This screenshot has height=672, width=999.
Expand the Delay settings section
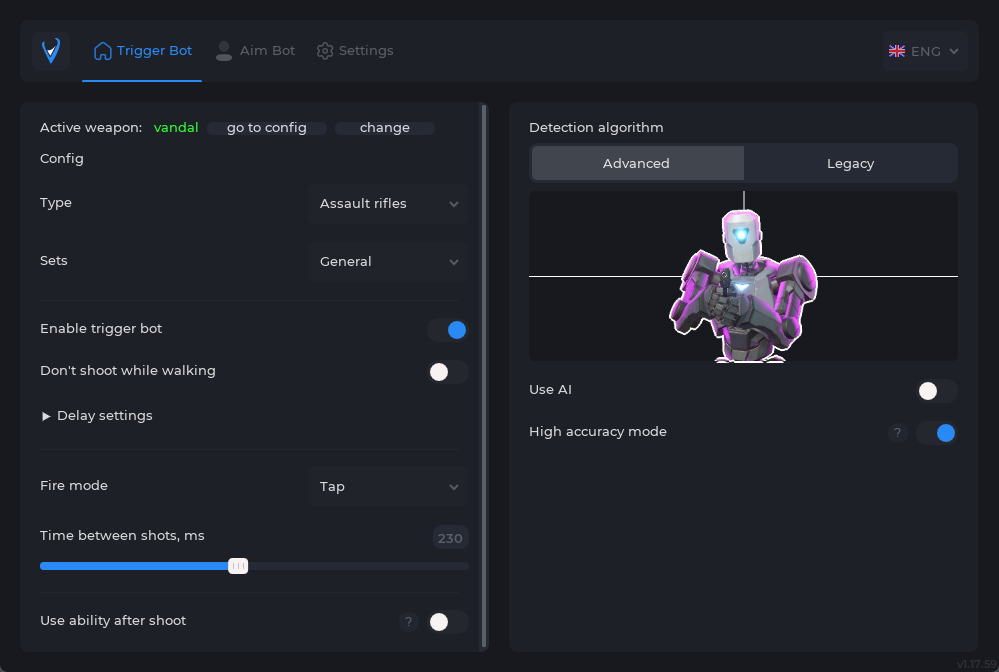pos(97,416)
